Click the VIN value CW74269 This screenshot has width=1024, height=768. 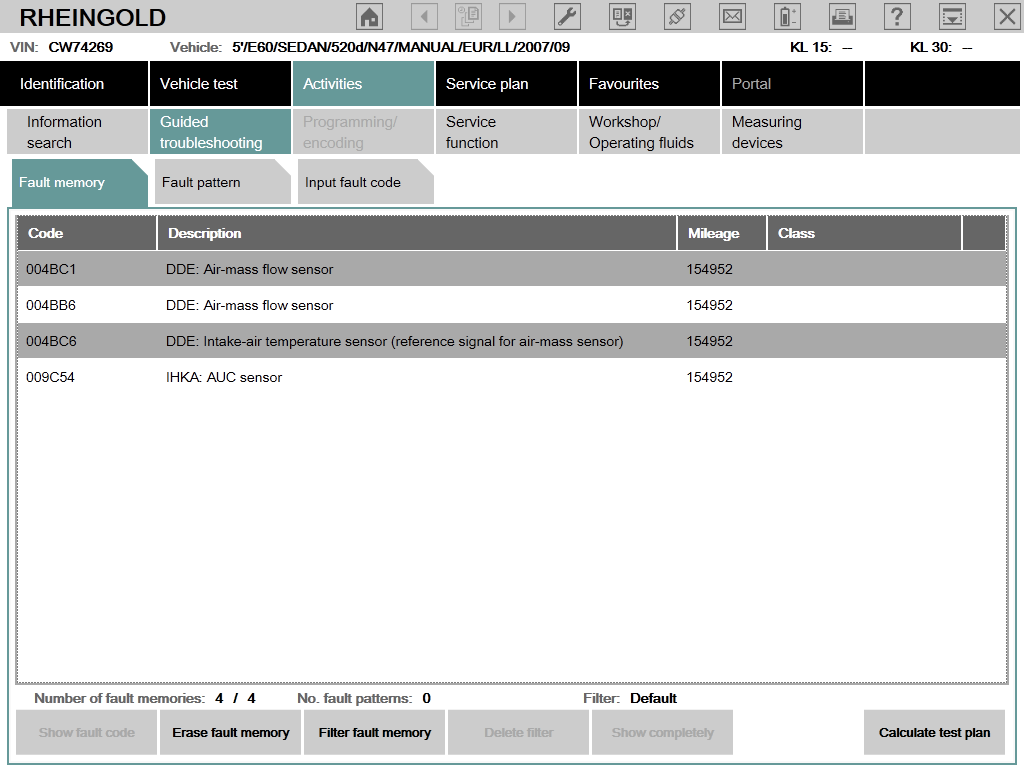pyautogui.click(x=80, y=47)
